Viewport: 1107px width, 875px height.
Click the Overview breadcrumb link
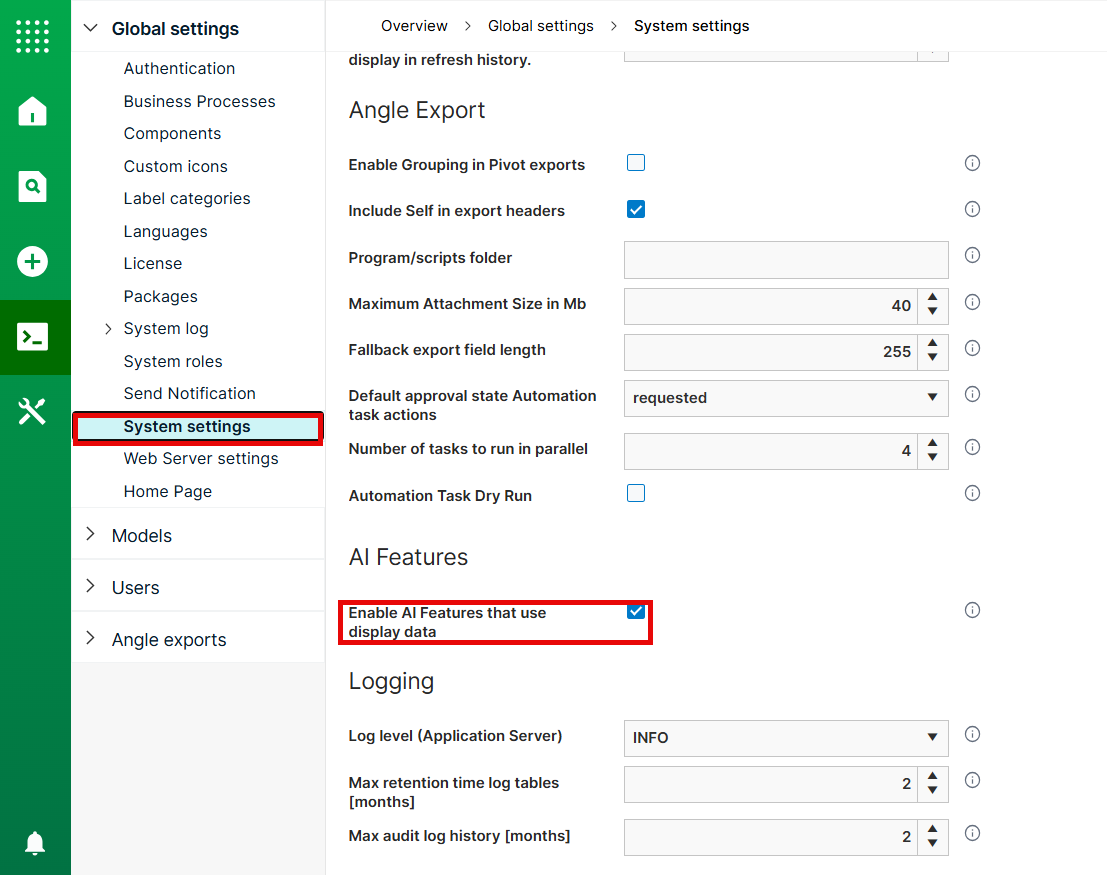click(414, 26)
